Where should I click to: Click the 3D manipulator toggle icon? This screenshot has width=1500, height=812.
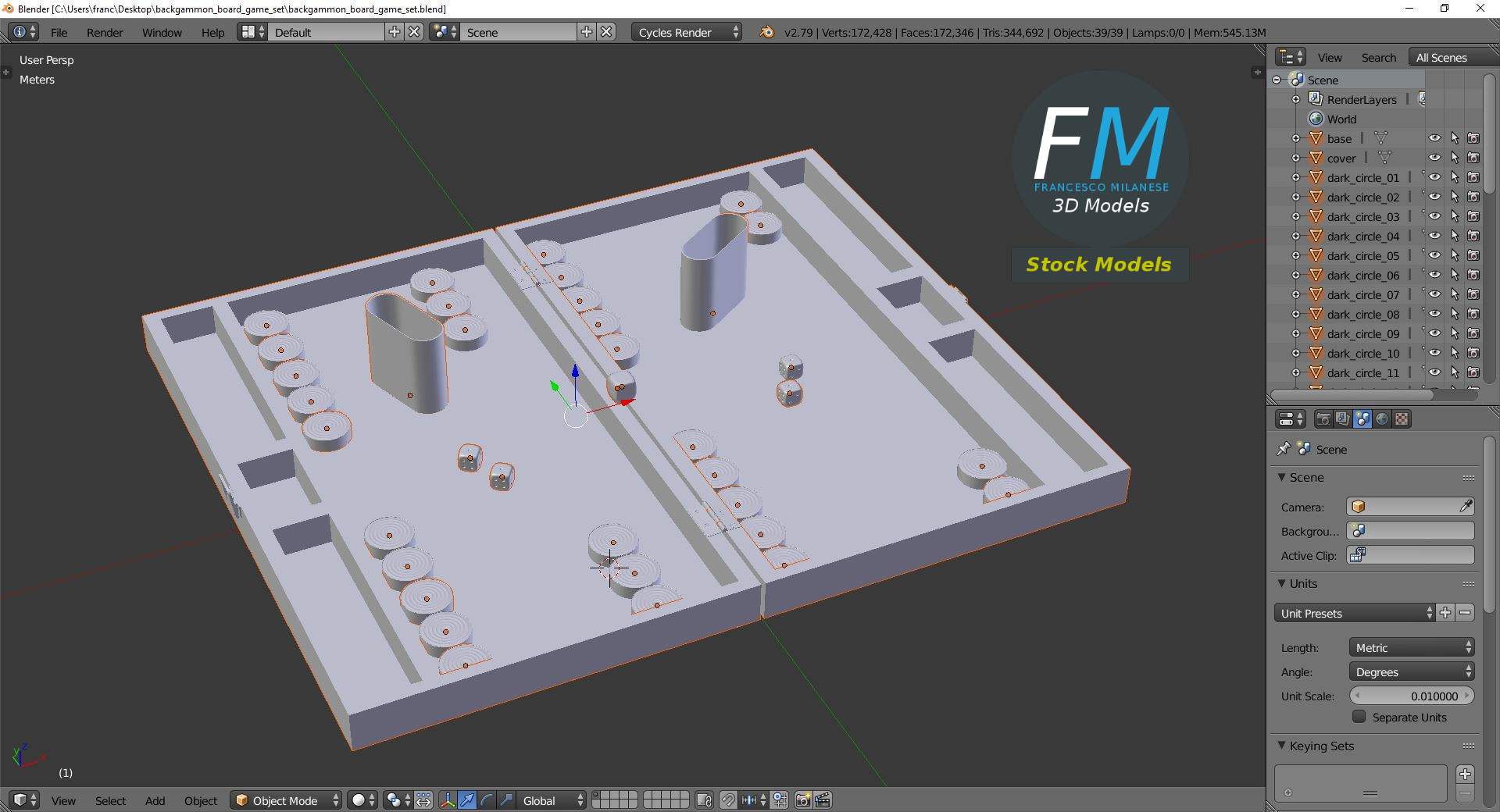coord(447,800)
